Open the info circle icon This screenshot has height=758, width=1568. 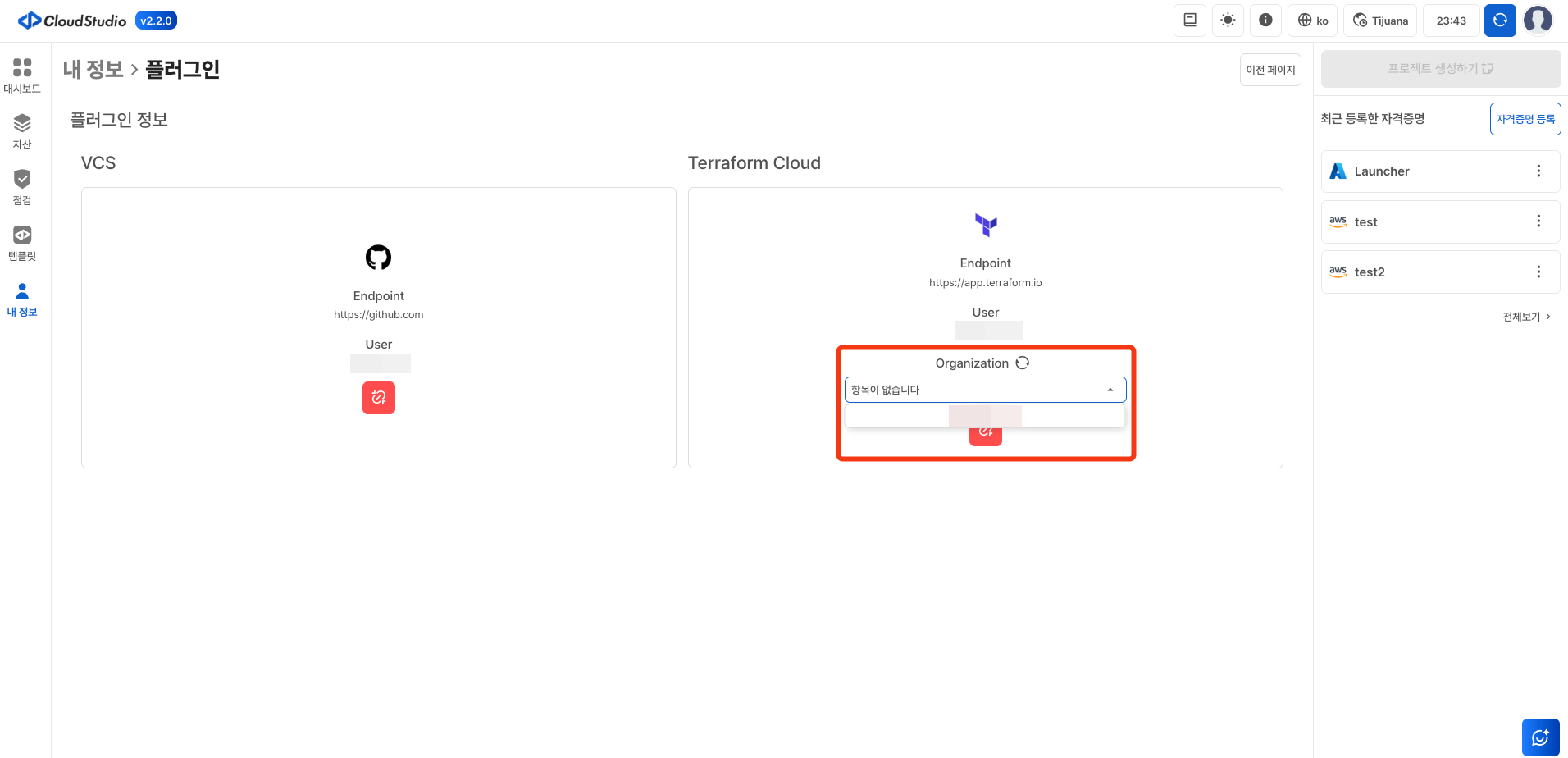click(1265, 21)
